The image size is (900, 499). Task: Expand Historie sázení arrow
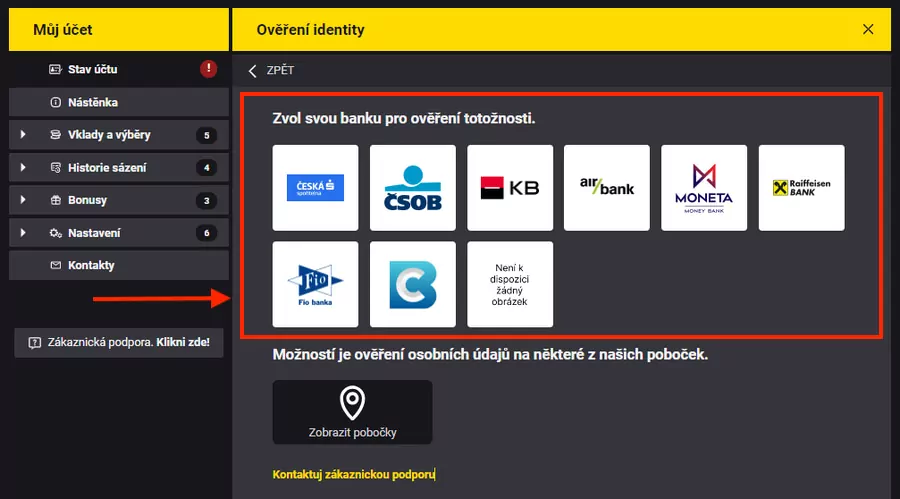23,167
